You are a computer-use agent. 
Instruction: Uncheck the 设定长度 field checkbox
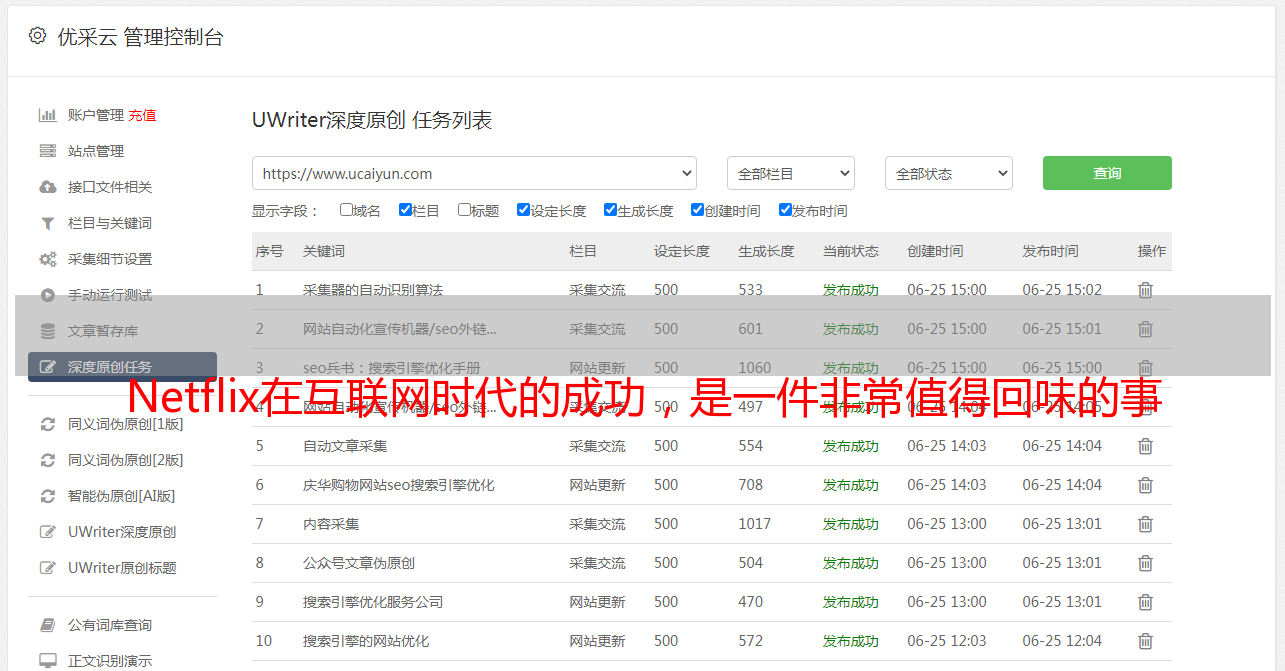tap(523, 210)
